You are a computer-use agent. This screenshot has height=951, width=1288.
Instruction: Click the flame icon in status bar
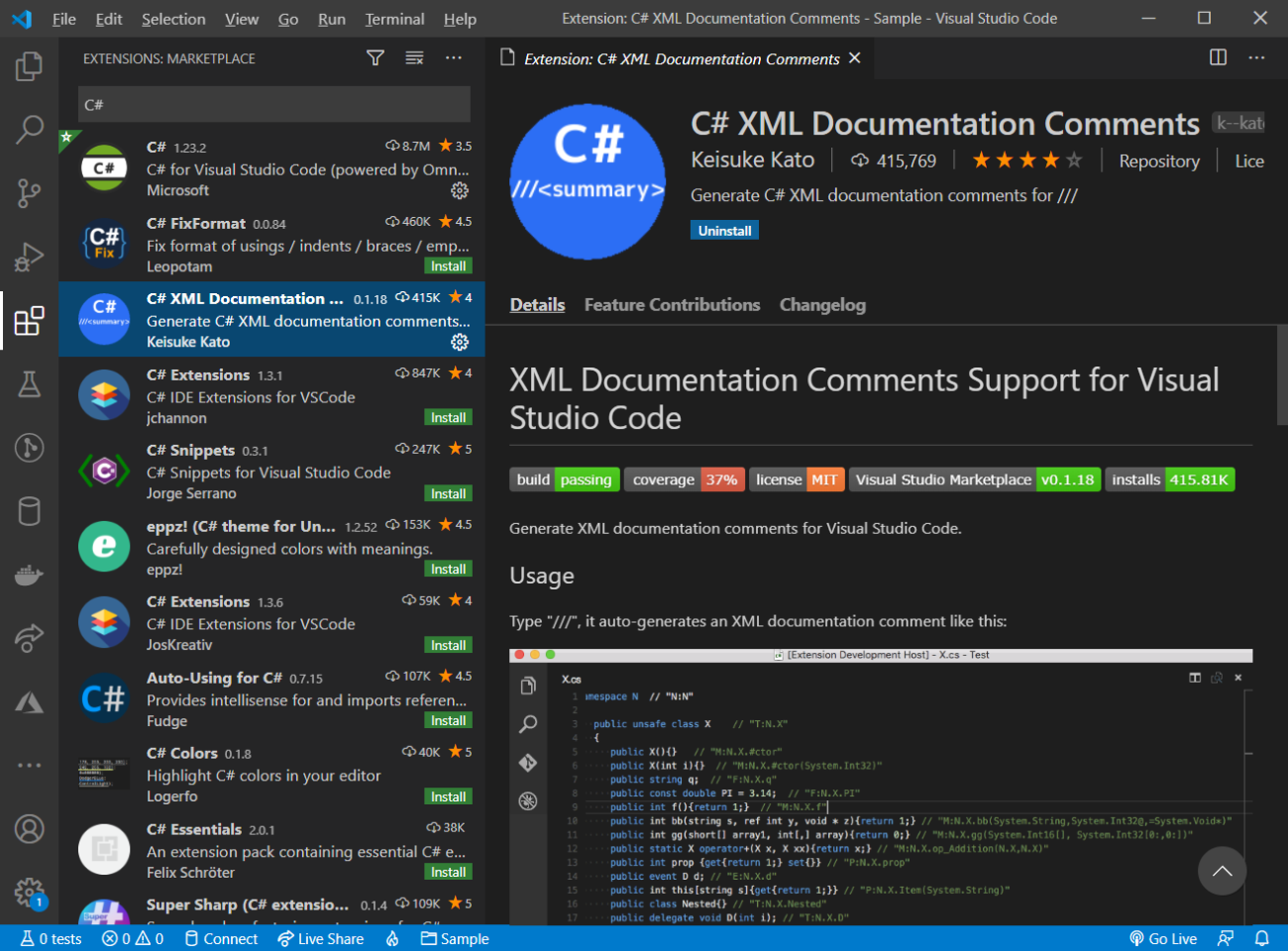click(392, 938)
